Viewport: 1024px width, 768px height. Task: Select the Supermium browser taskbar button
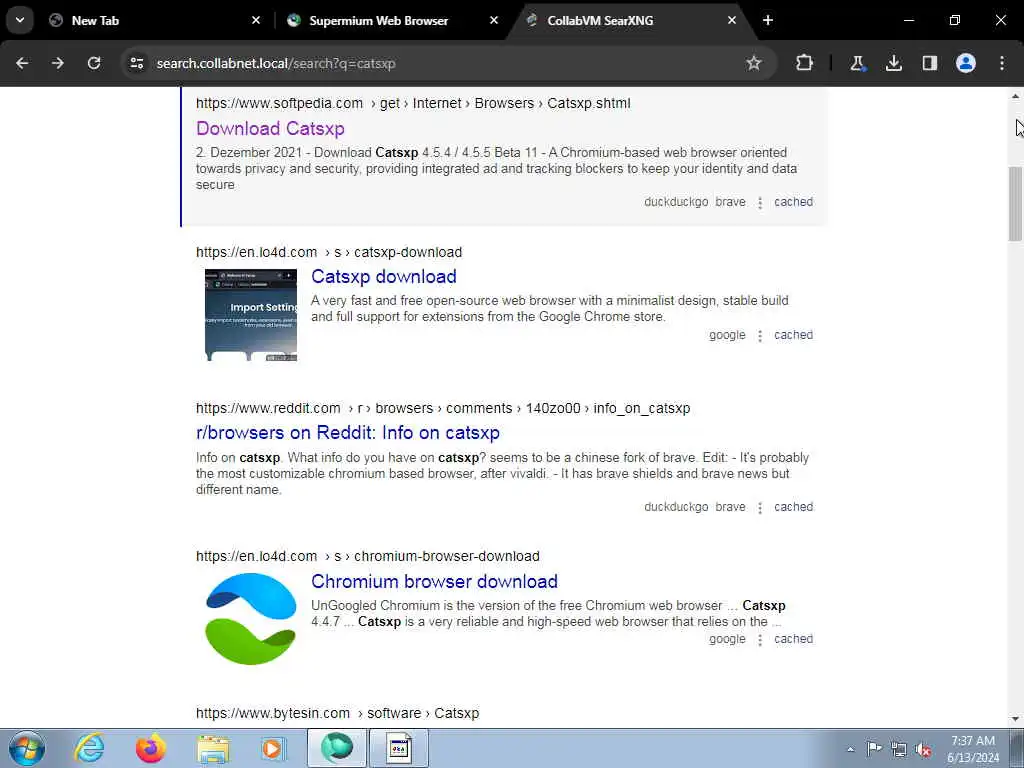(337, 748)
